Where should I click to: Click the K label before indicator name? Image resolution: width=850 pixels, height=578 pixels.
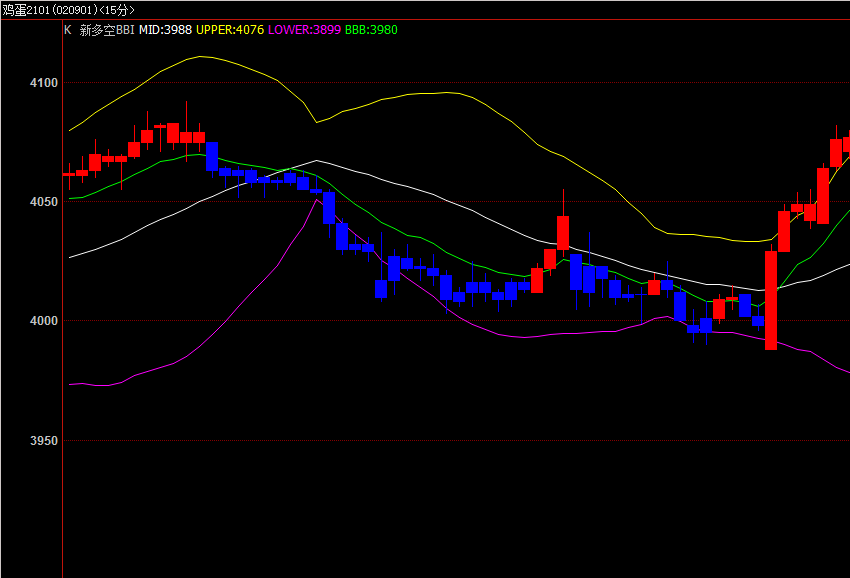[x=68, y=30]
